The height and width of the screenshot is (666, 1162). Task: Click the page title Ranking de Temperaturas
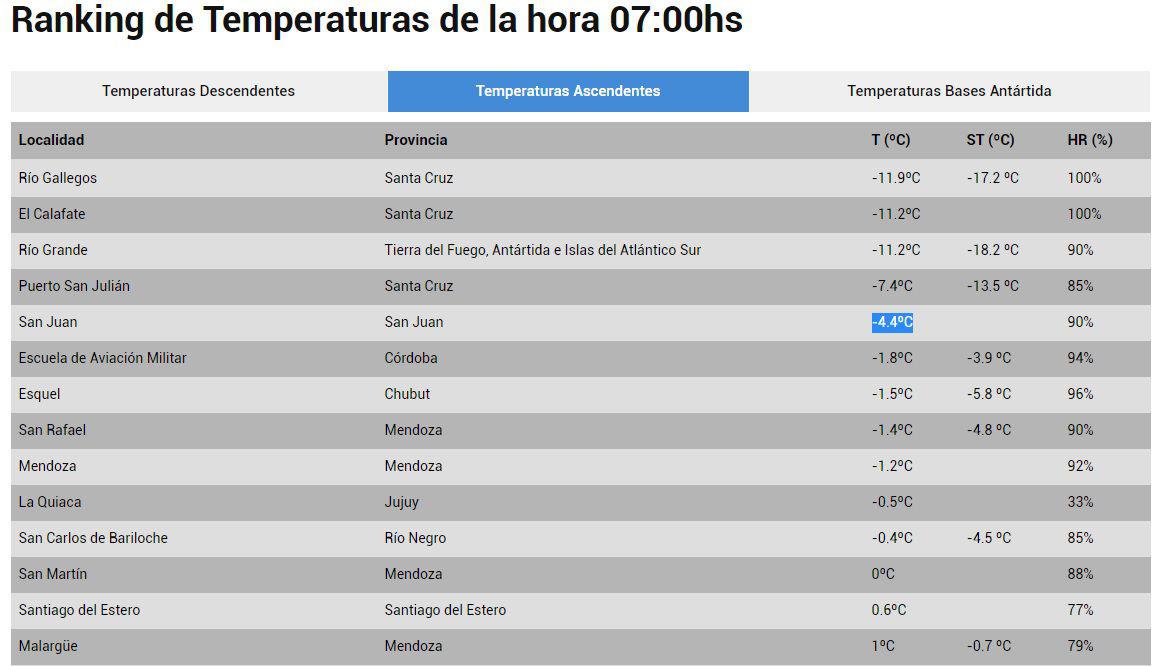tap(376, 20)
